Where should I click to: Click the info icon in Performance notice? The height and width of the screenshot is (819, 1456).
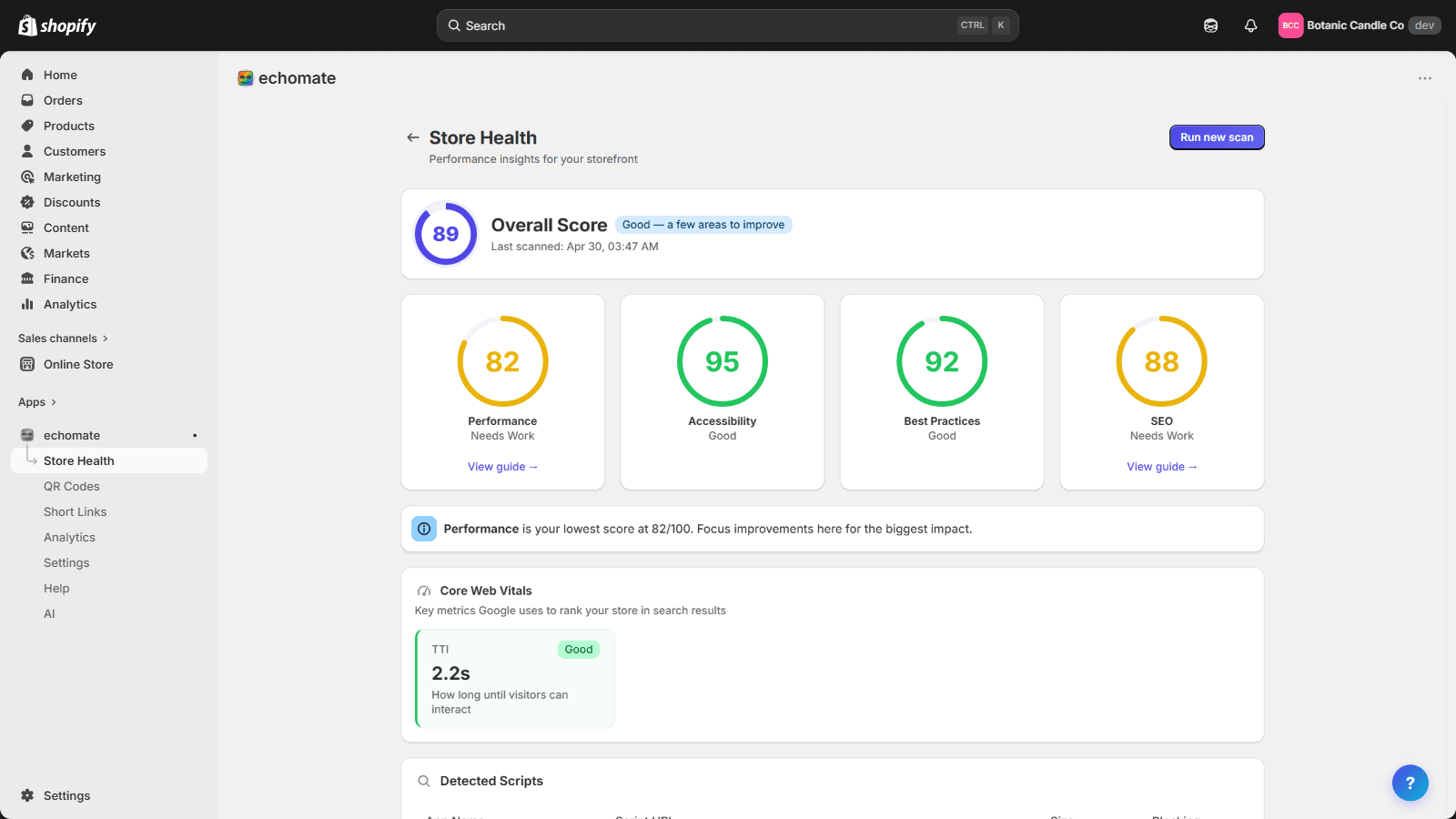pyautogui.click(x=424, y=529)
